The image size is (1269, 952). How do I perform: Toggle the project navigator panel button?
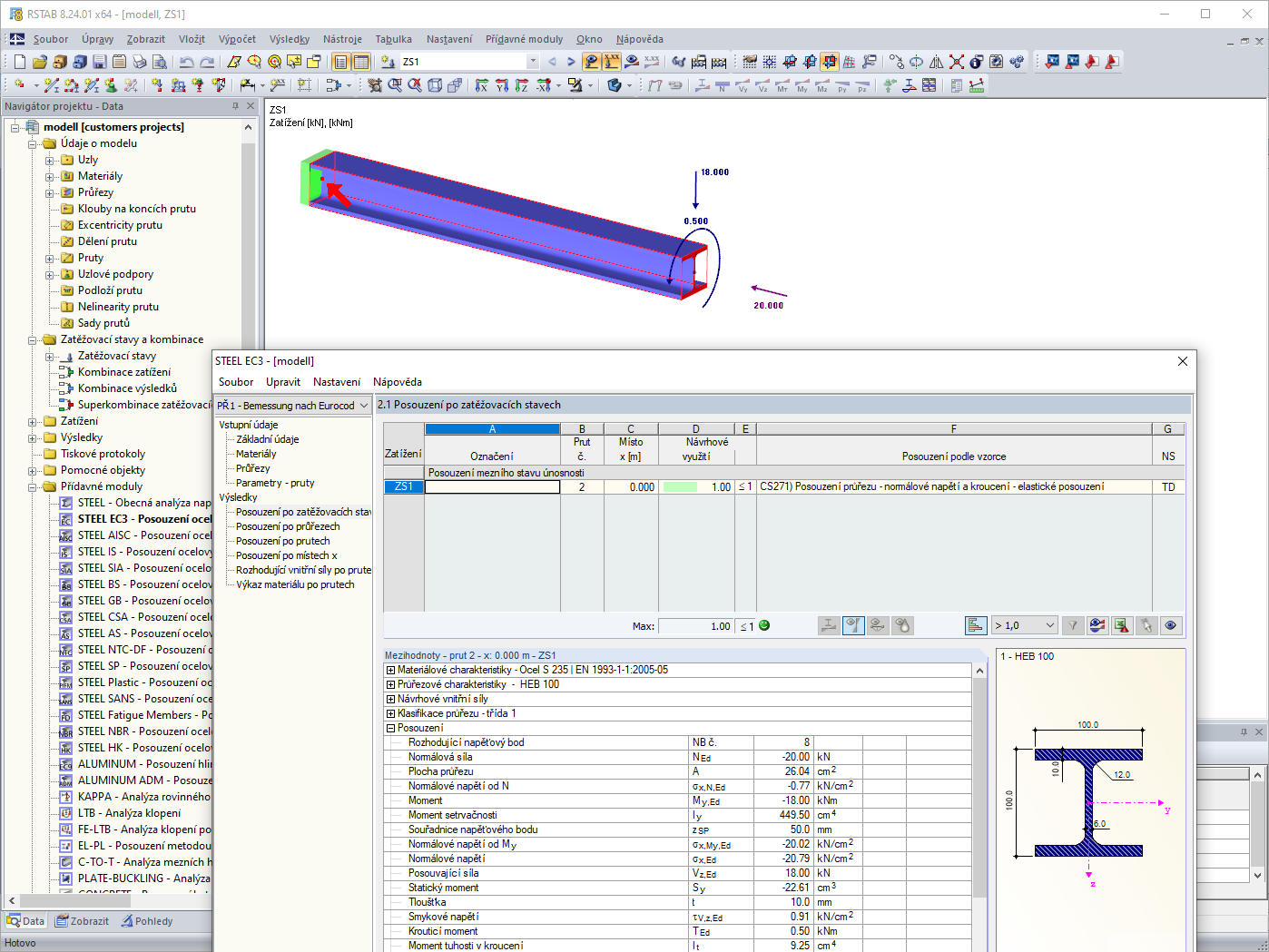coord(340,62)
